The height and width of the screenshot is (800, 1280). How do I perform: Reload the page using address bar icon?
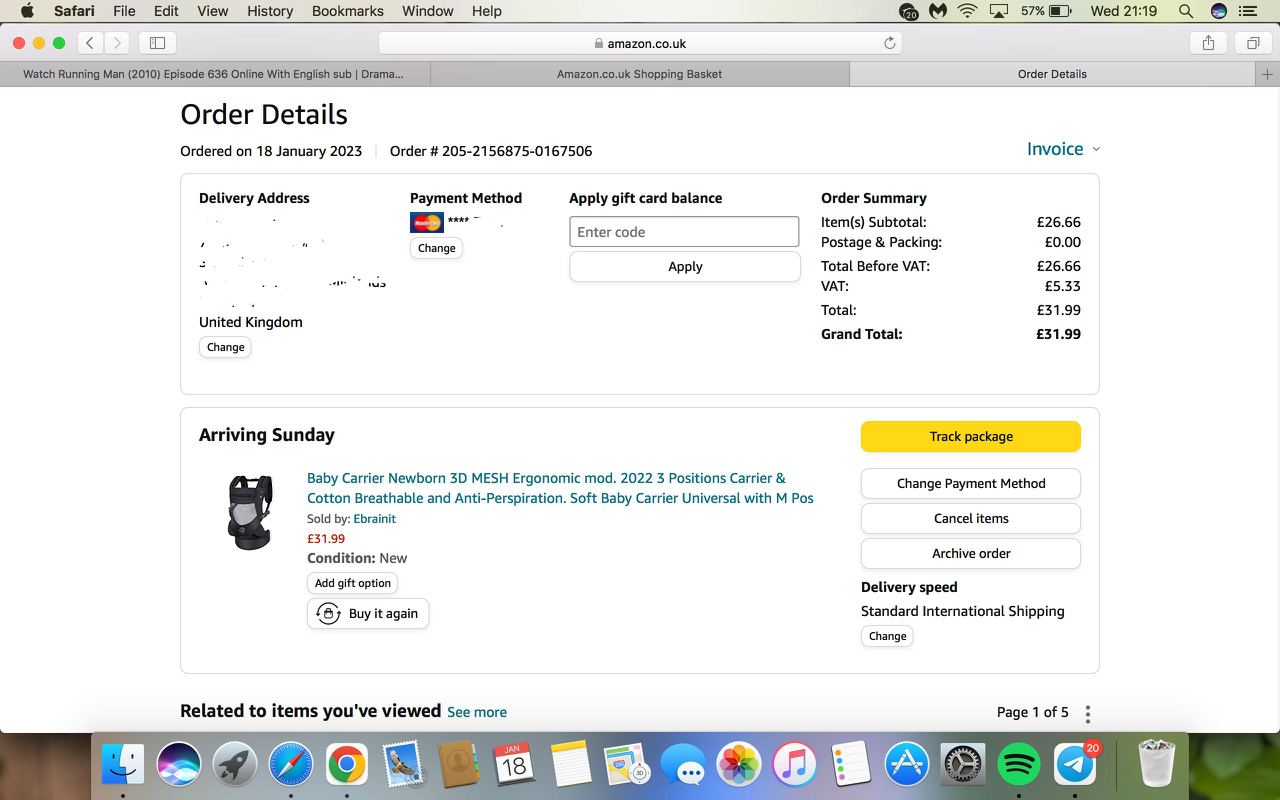[889, 43]
